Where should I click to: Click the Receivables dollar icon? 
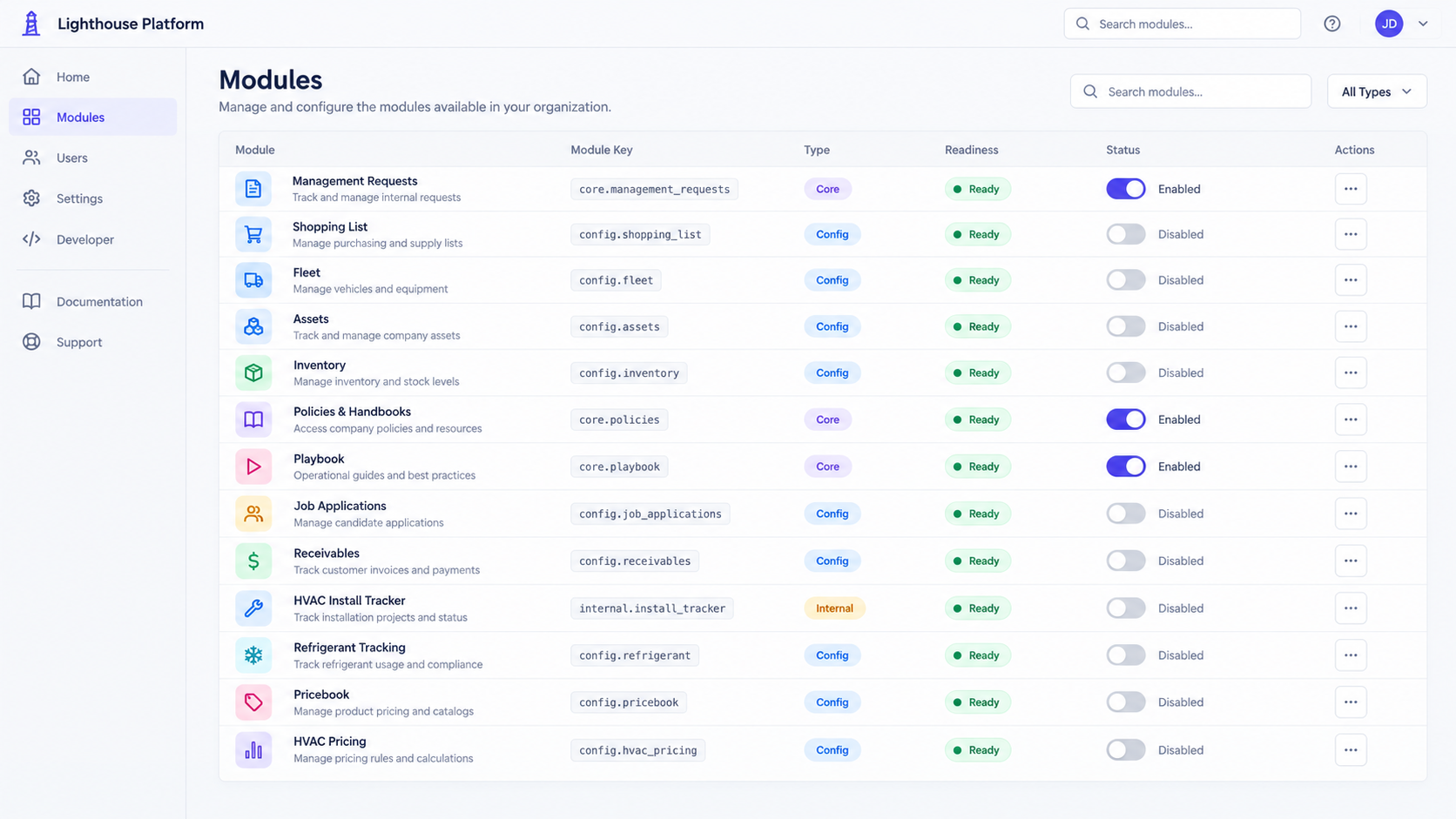click(x=253, y=561)
